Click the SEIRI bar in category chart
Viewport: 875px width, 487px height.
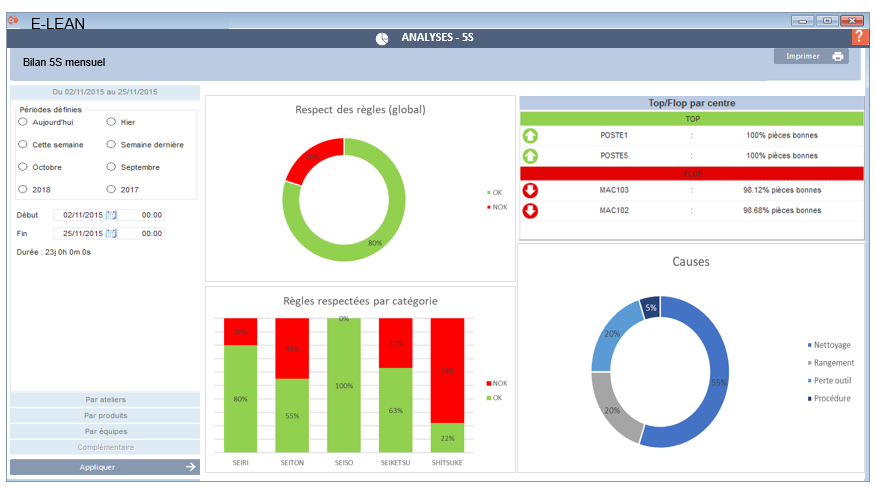pos(241,385)
